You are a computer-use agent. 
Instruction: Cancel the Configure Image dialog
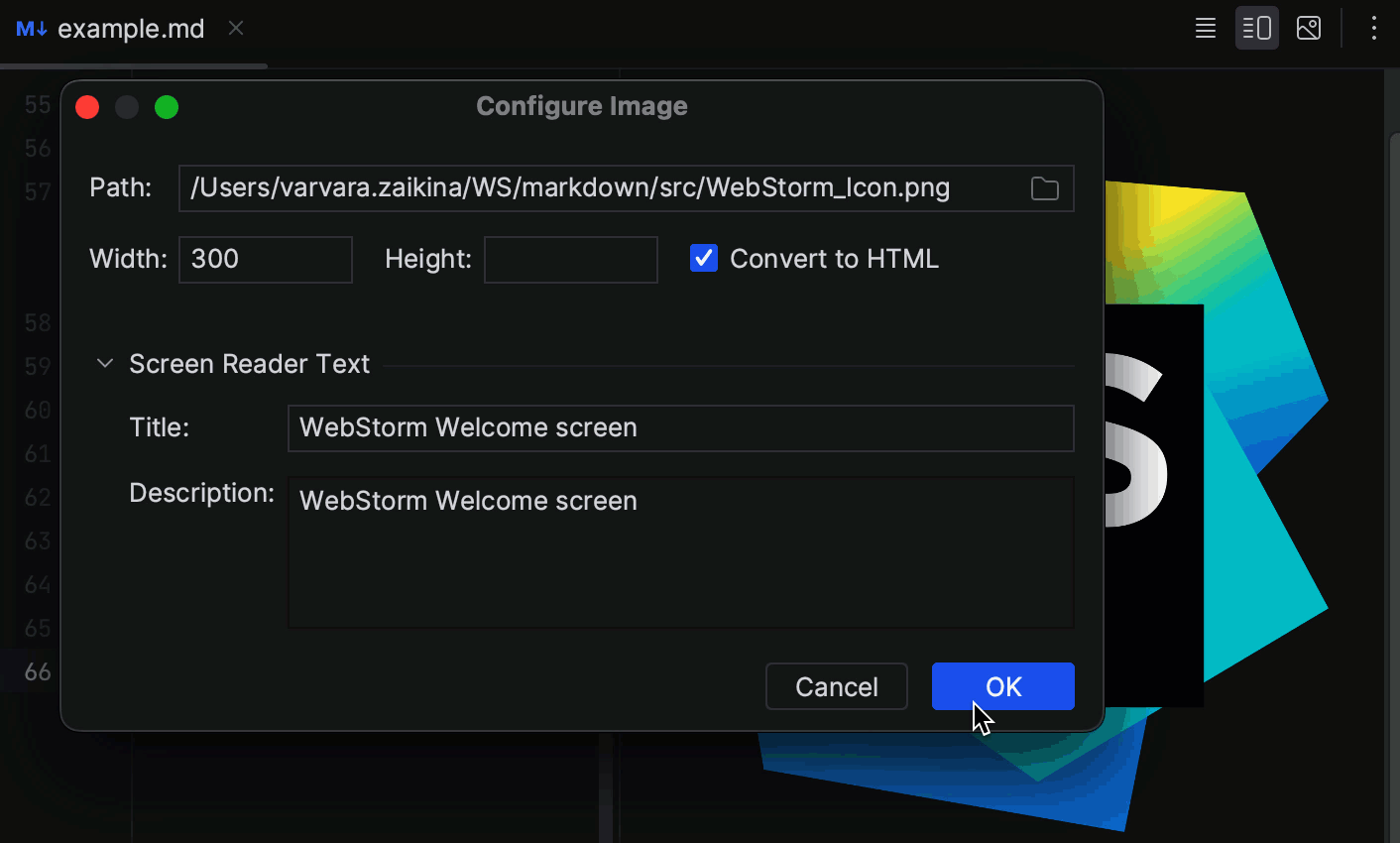pyautogui.click(x=836, y=685)
